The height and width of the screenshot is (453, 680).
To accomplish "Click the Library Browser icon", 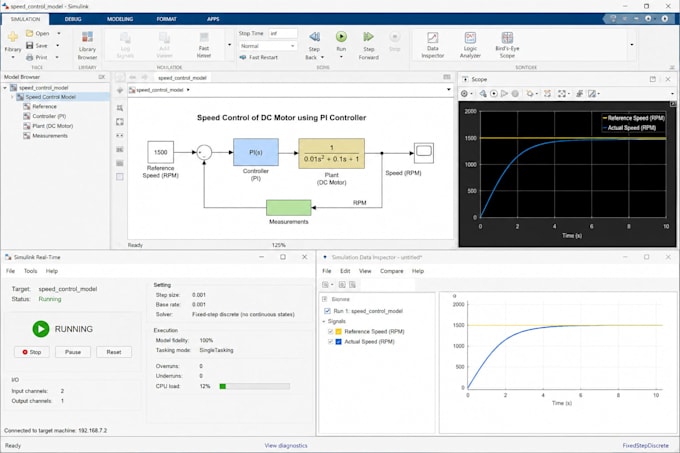I will click(x=87, y=37).
